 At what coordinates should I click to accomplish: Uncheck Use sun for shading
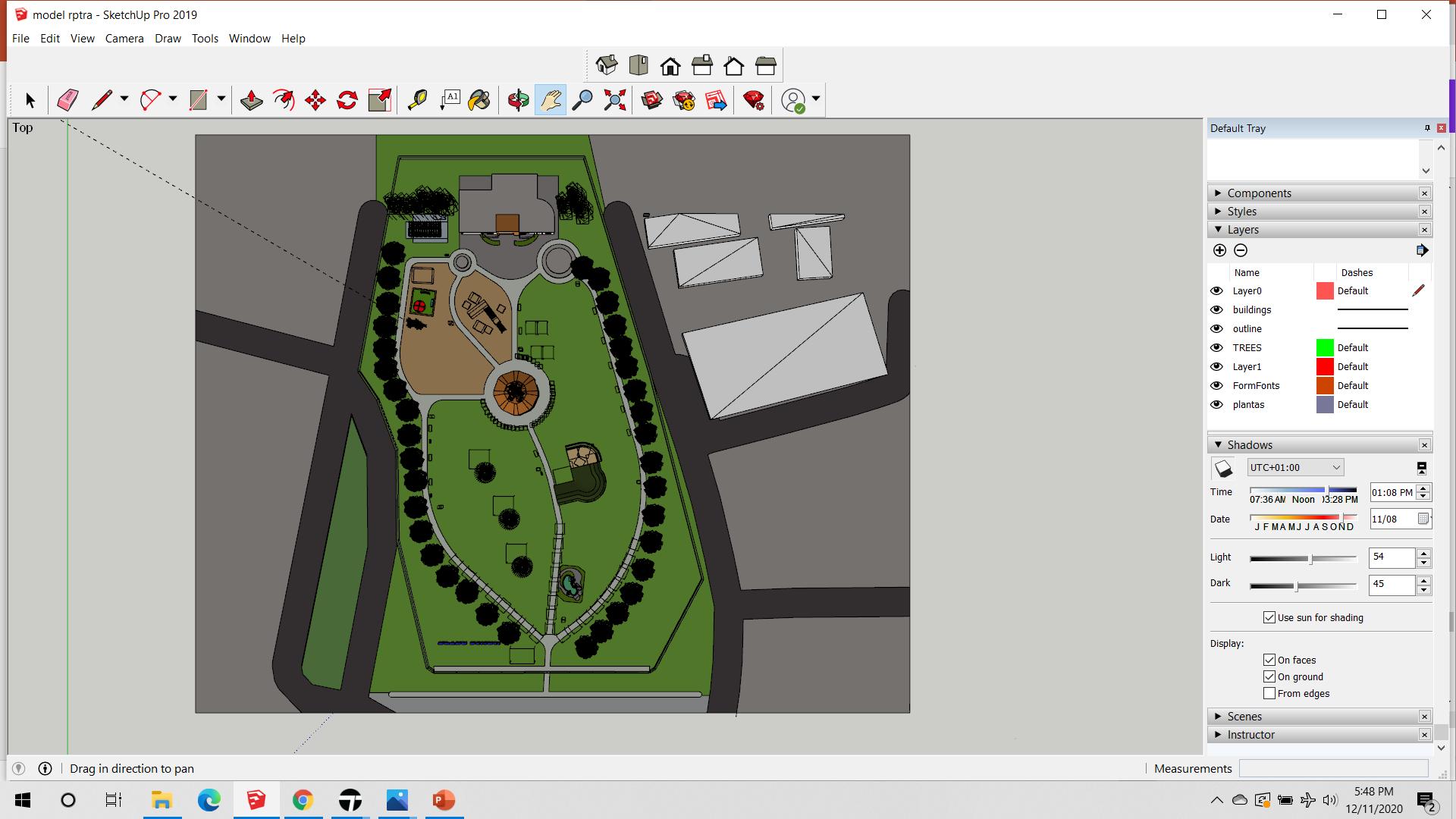[1269, 617]
